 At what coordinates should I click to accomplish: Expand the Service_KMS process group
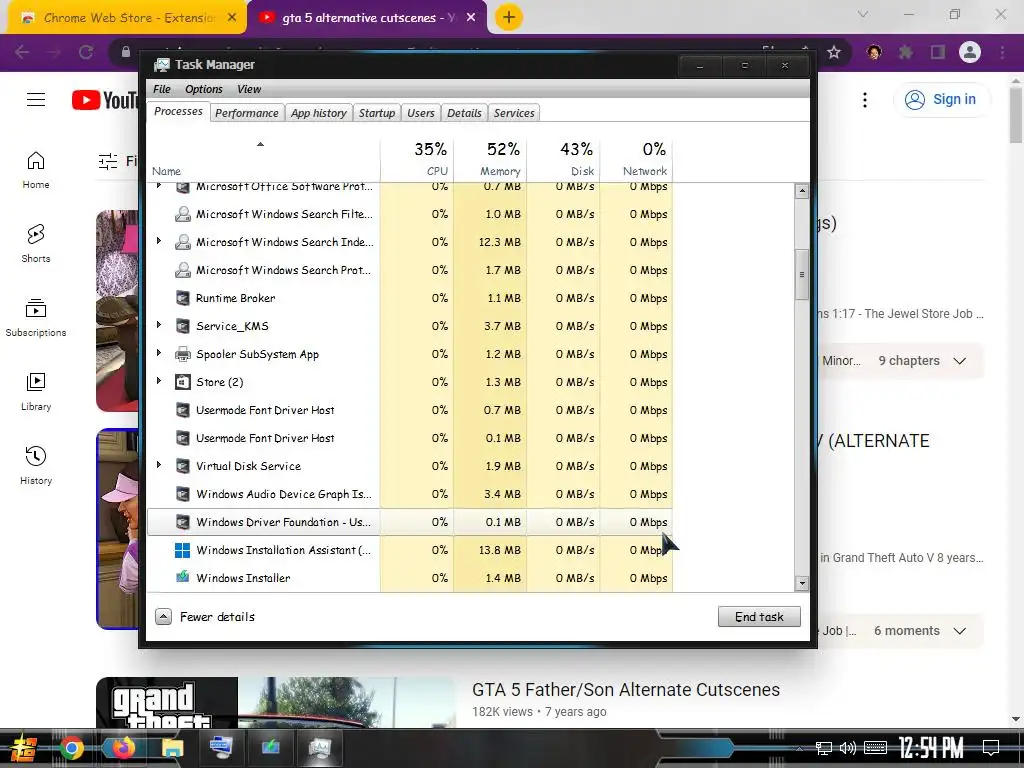pyautogui.click(x=159, y=325)
